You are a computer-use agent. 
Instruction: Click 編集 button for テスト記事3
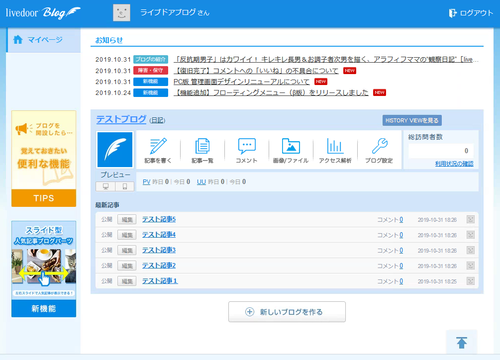(127, 250)
